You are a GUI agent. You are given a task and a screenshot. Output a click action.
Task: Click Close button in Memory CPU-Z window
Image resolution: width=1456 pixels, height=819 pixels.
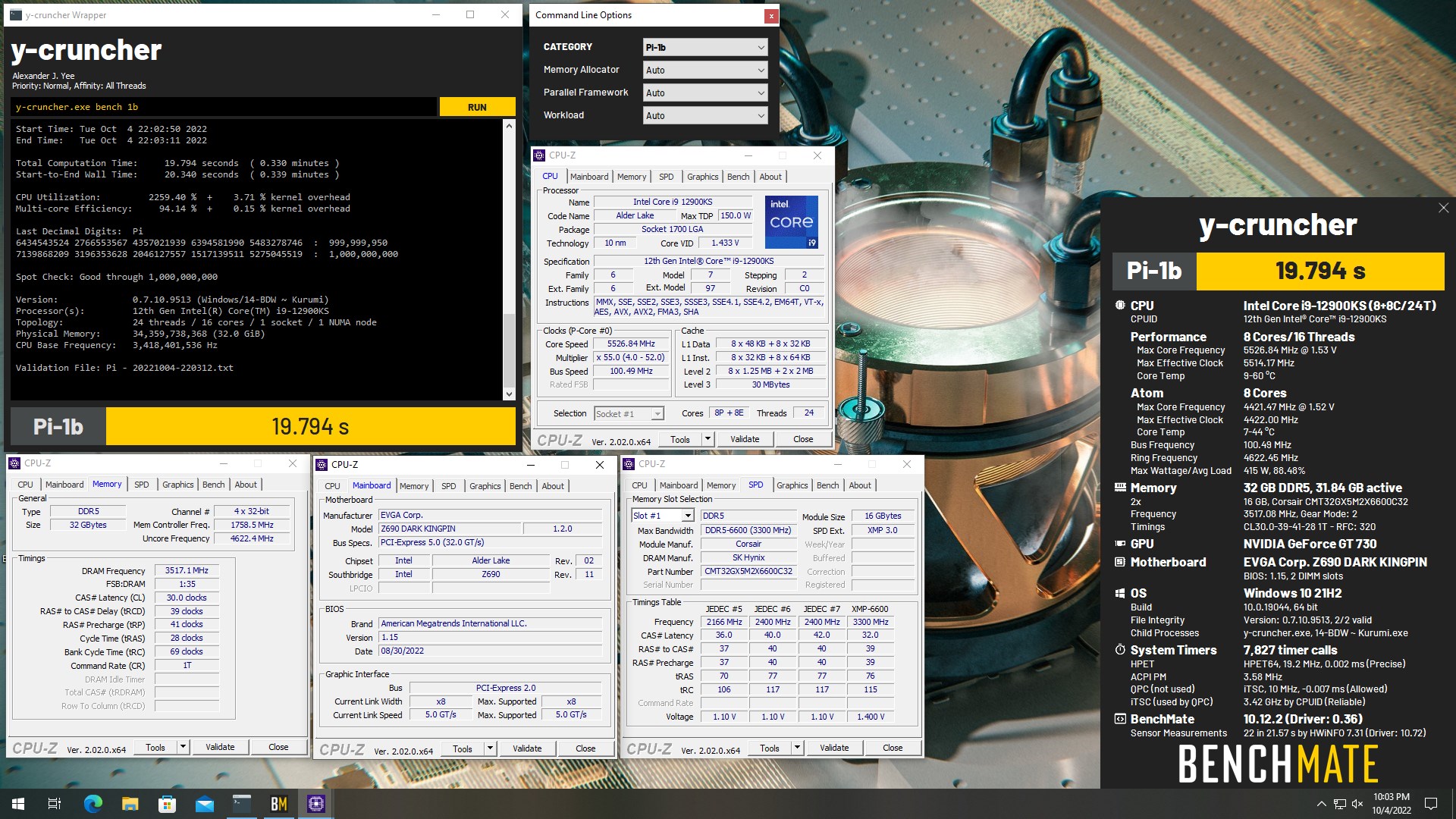coord(278,747)
